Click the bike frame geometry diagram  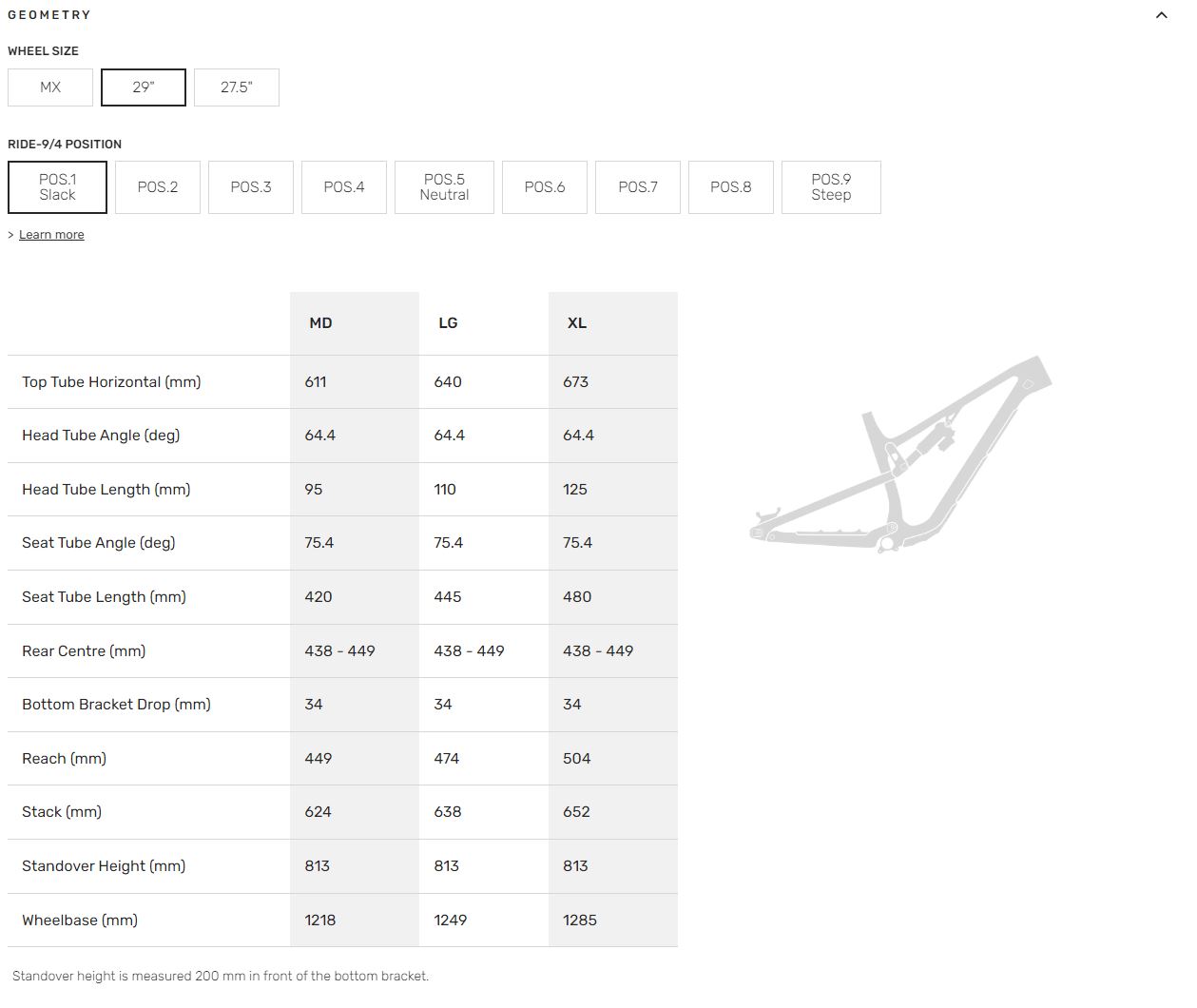tap(900, 456)
